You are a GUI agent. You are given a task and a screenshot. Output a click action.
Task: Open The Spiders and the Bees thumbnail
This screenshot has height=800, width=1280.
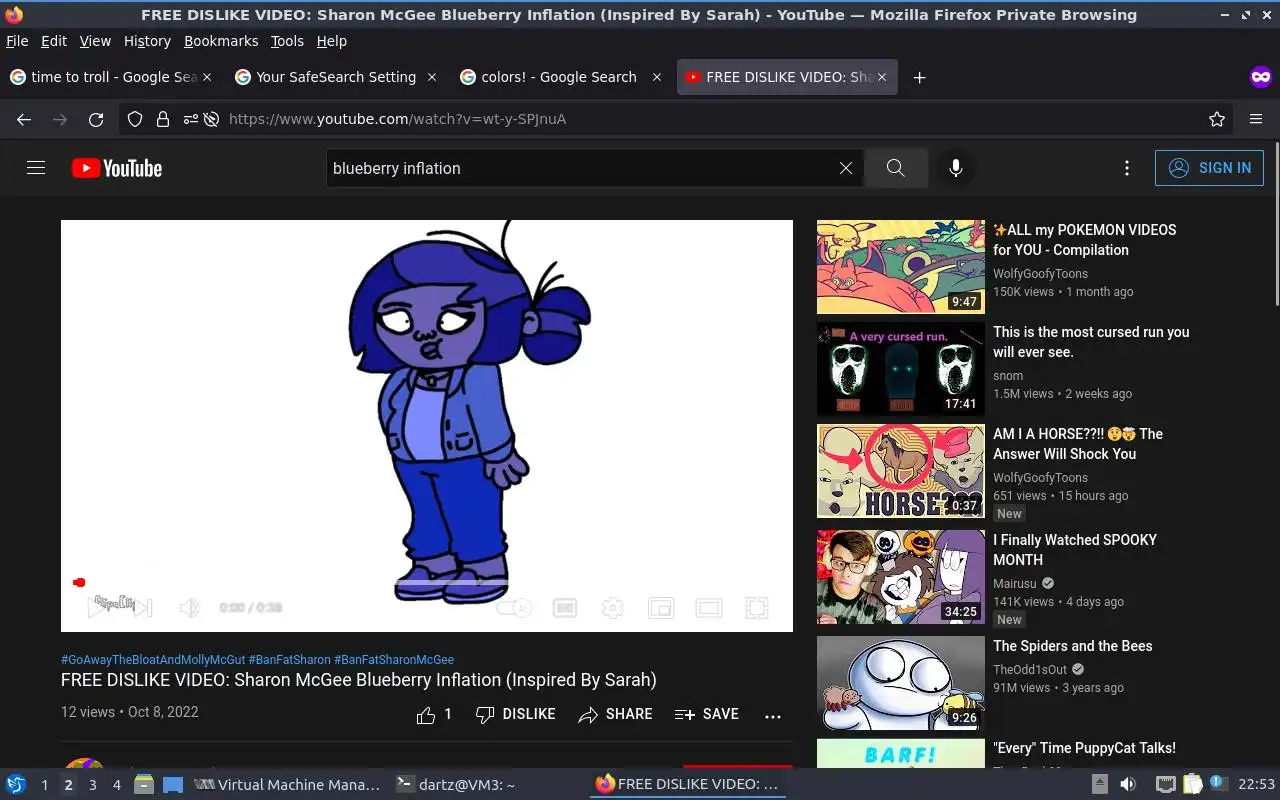coord(901,683)
